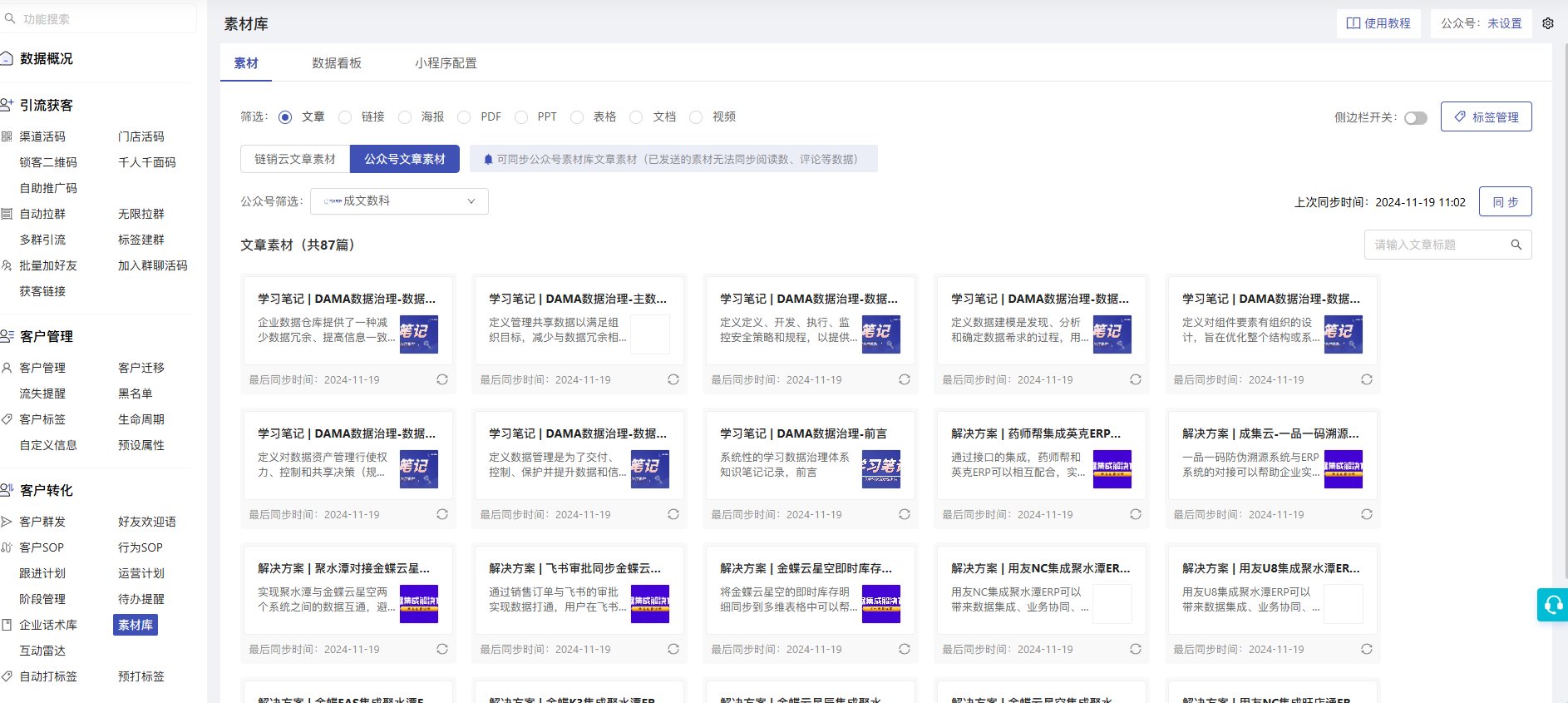Image resolution: width=1568 pixels, height=703 pixels.
Task: Open 素材库 in the sidebar menu
Action: [x=136, y=625]
